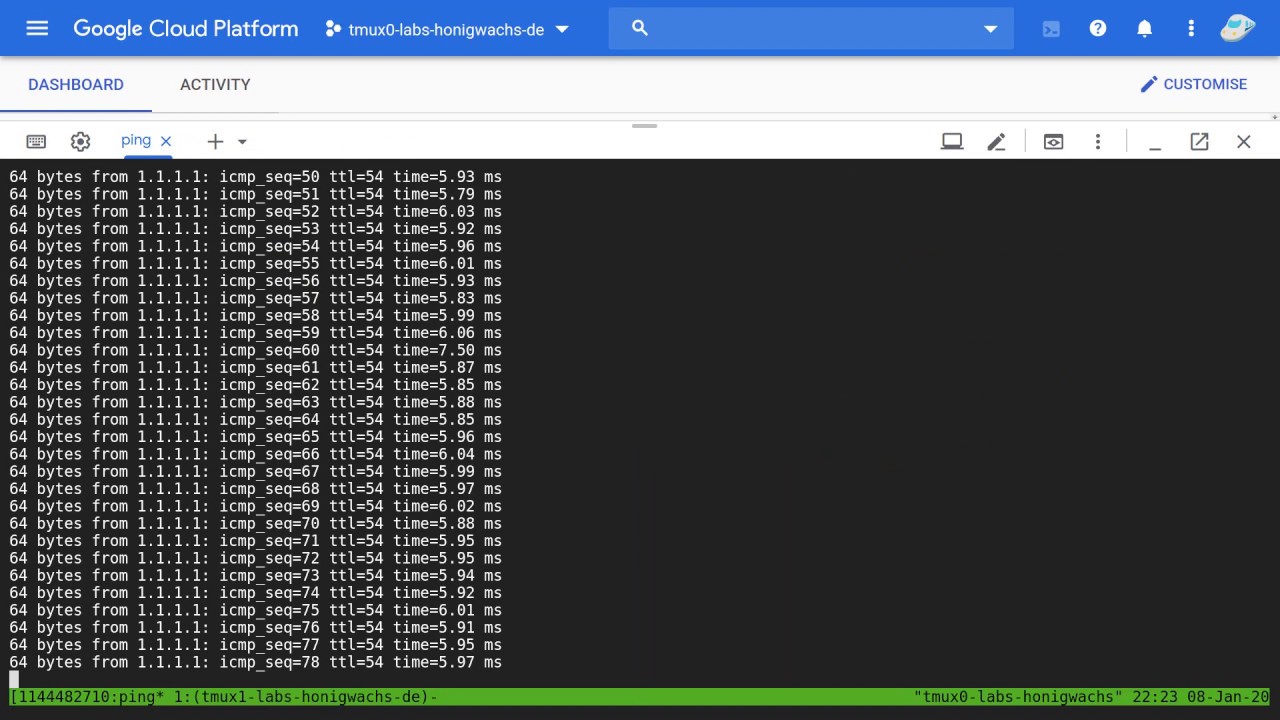The height and width of the screenshot is (720, 1280).
Task: Open the terminal settings gear
Action: tap(81, 142)
